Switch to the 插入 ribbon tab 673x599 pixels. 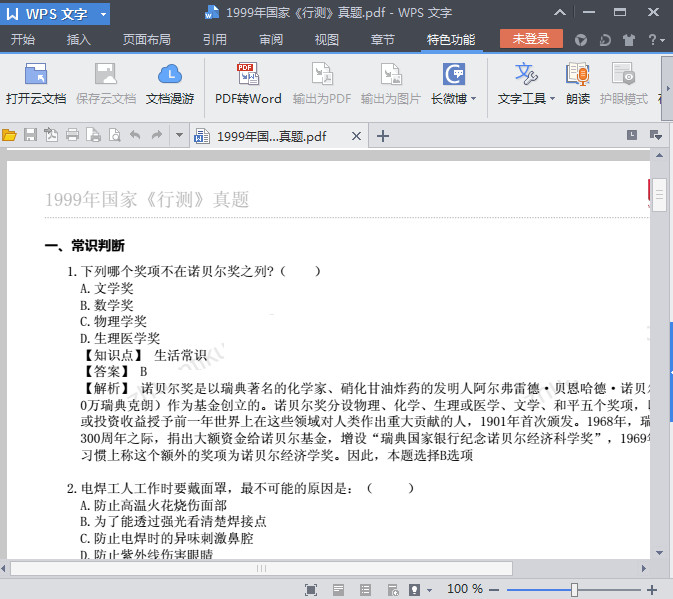pos(79,40)
